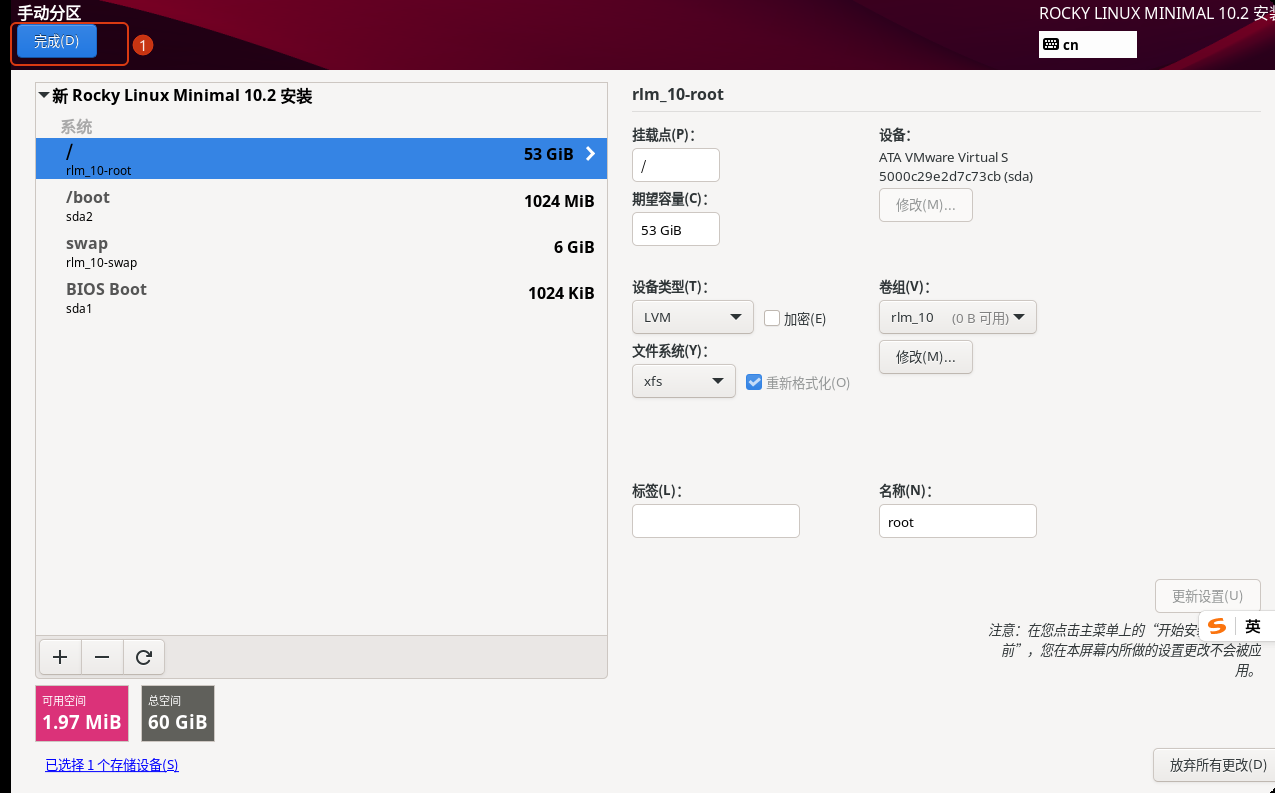Click the 总空间 60 GiB indicator
The height and width of the screenshot is (793, 1275).
178,713
